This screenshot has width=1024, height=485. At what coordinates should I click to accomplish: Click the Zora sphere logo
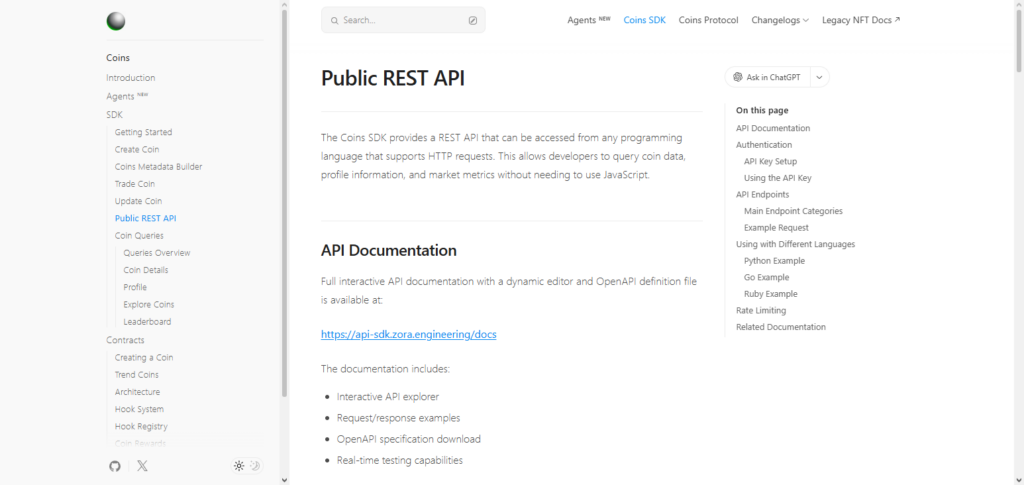(116, 22)
